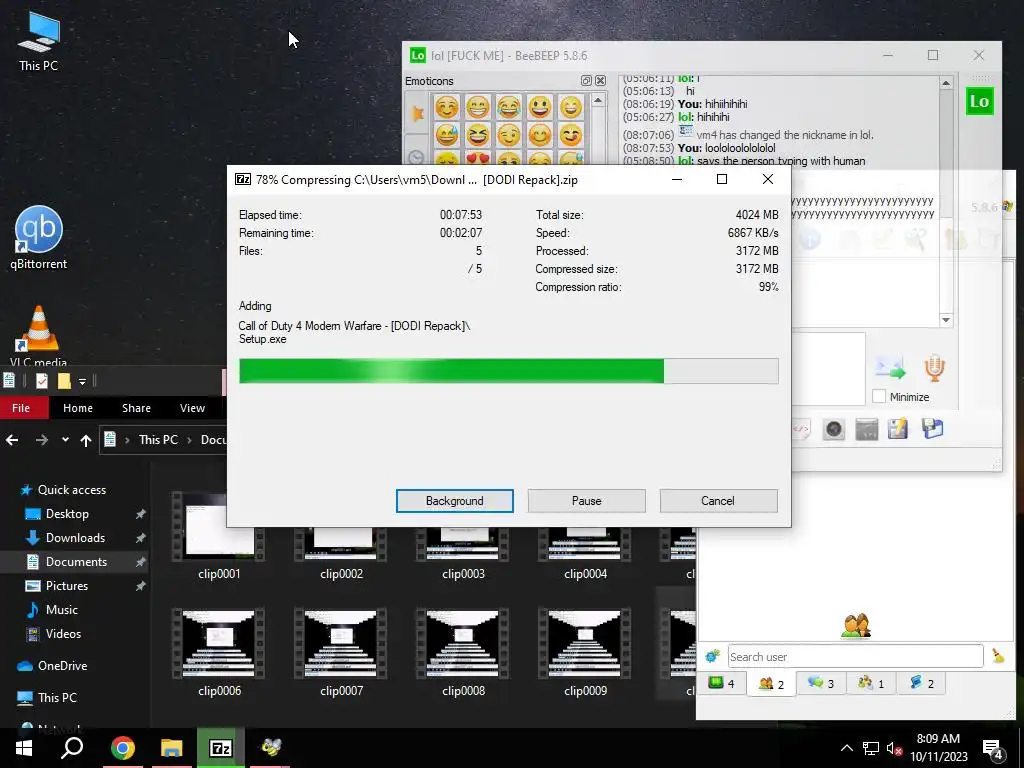Send the 7-Zip compression to Background
Viewport: 1024px width, 768px height.
tap(455, 501)
